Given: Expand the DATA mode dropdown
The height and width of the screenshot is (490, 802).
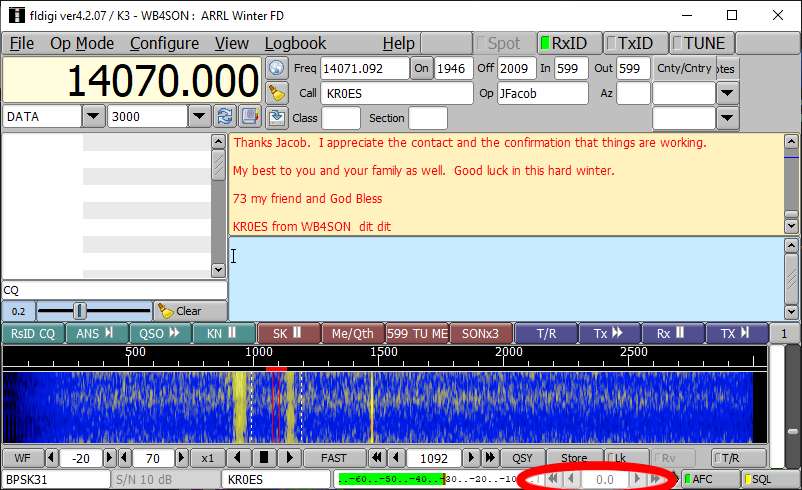Looking at the screenshot, I should (x=93, y=116).
